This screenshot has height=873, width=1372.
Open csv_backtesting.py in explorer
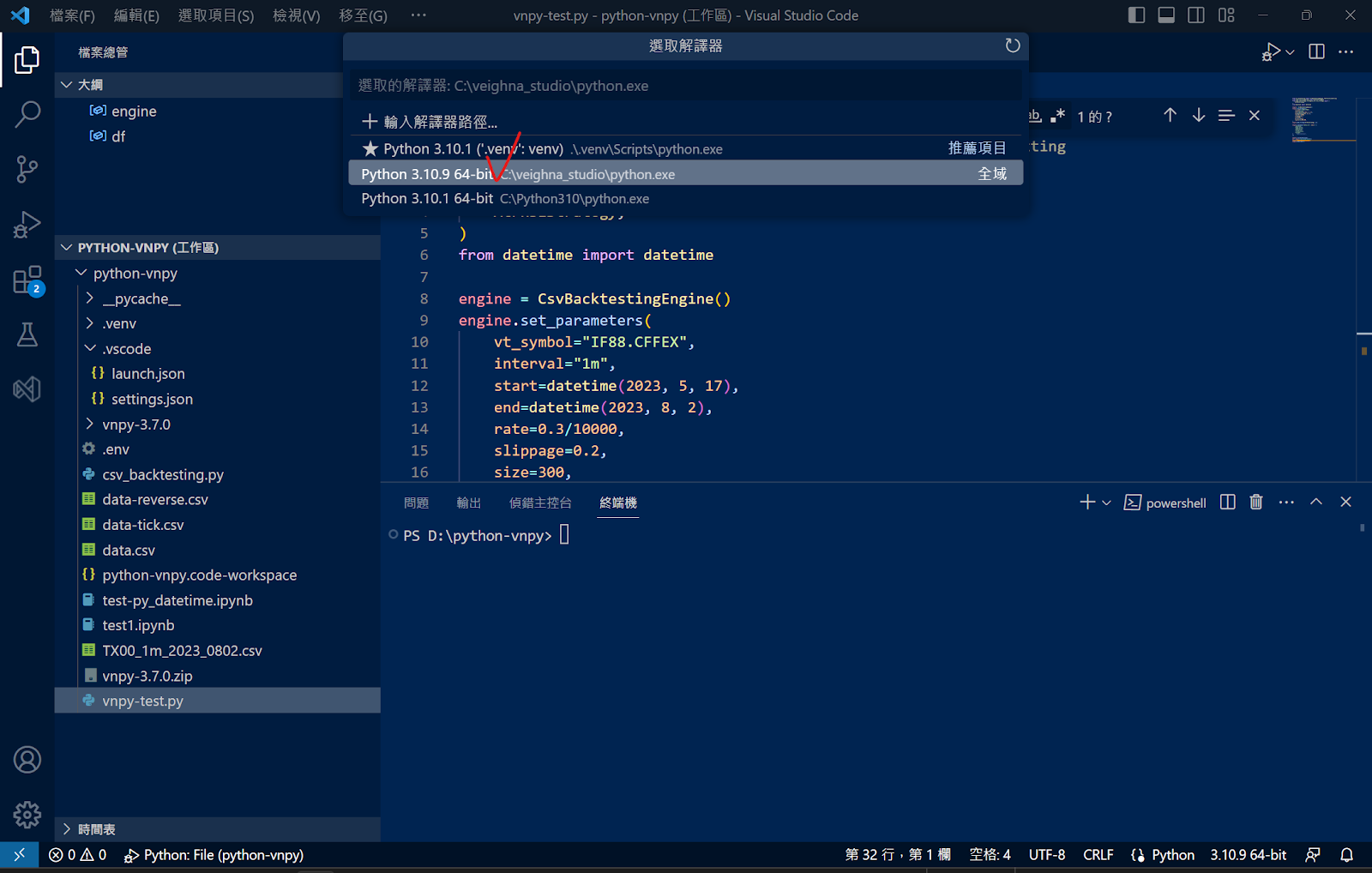point(163,474)
